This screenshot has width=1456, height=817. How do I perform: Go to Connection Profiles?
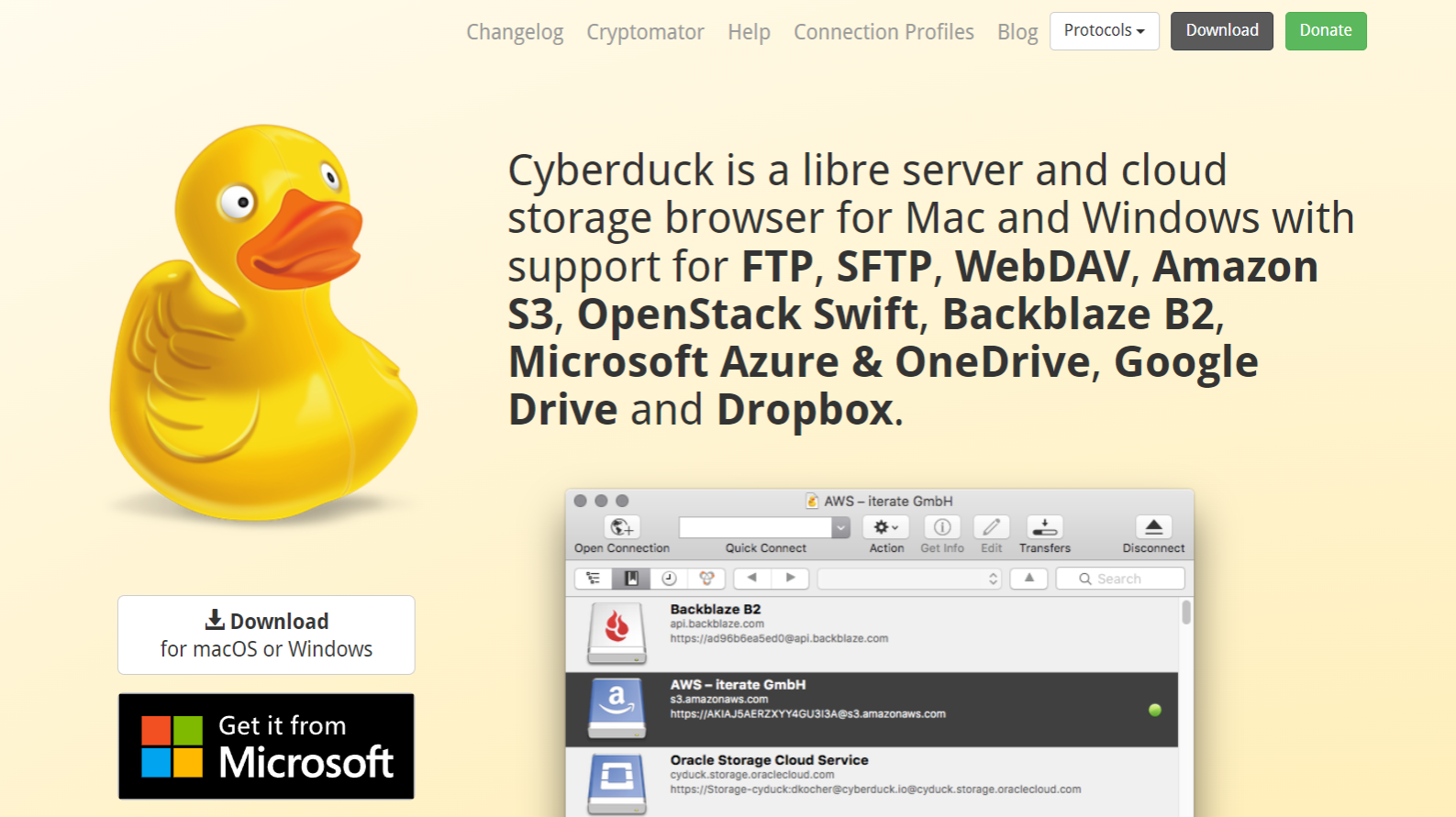(x=884, y=32)
